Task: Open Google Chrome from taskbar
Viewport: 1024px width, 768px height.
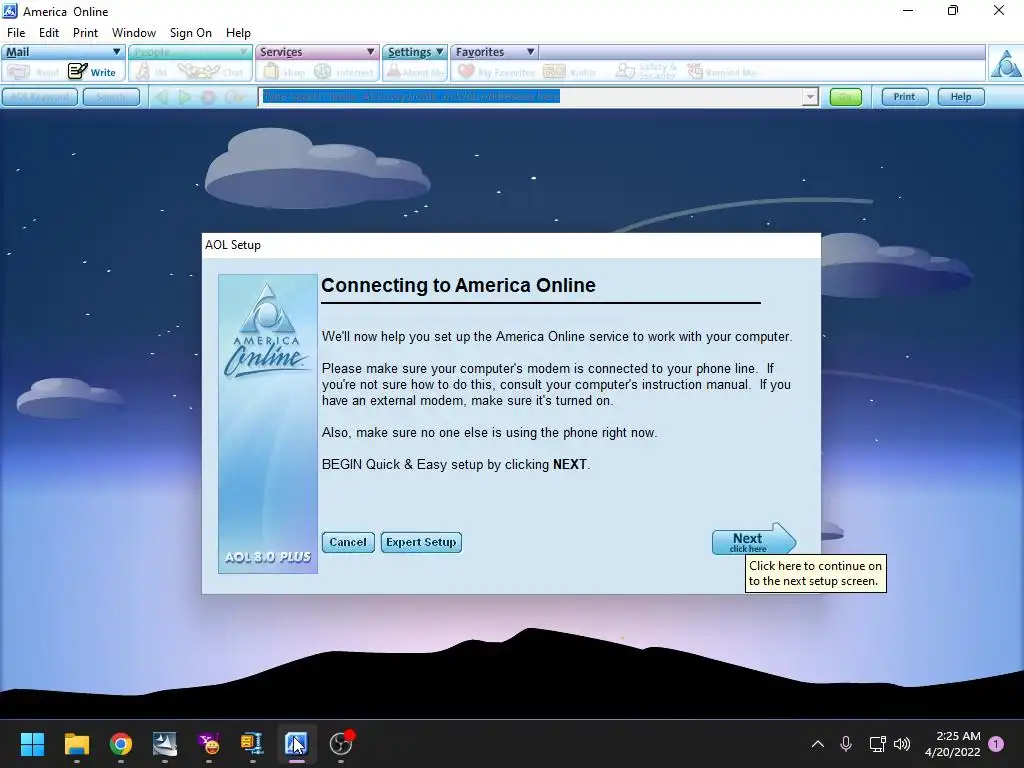Action: pos(121,744)
